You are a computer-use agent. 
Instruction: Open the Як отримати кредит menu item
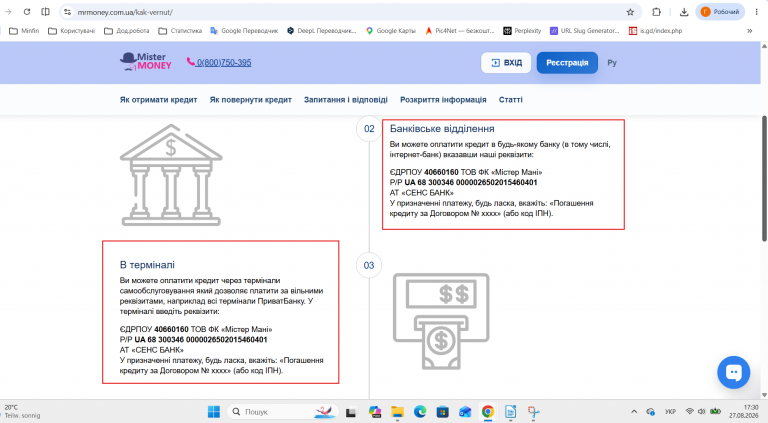point(158,99)
